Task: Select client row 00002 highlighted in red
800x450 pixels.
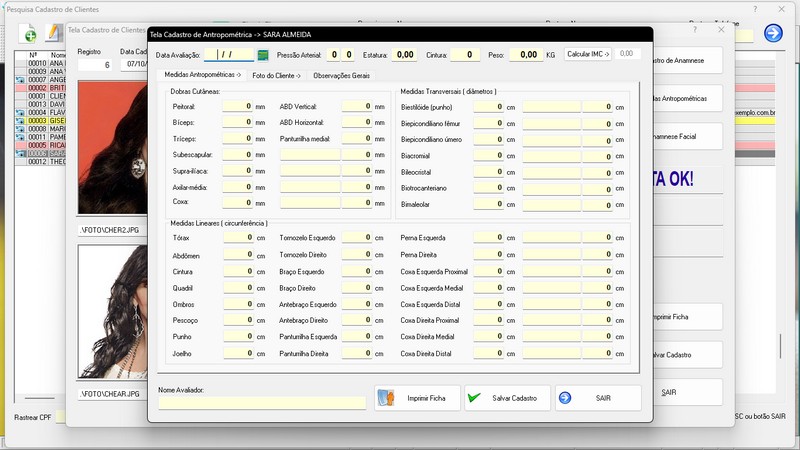Action: (x=41, y=88)
